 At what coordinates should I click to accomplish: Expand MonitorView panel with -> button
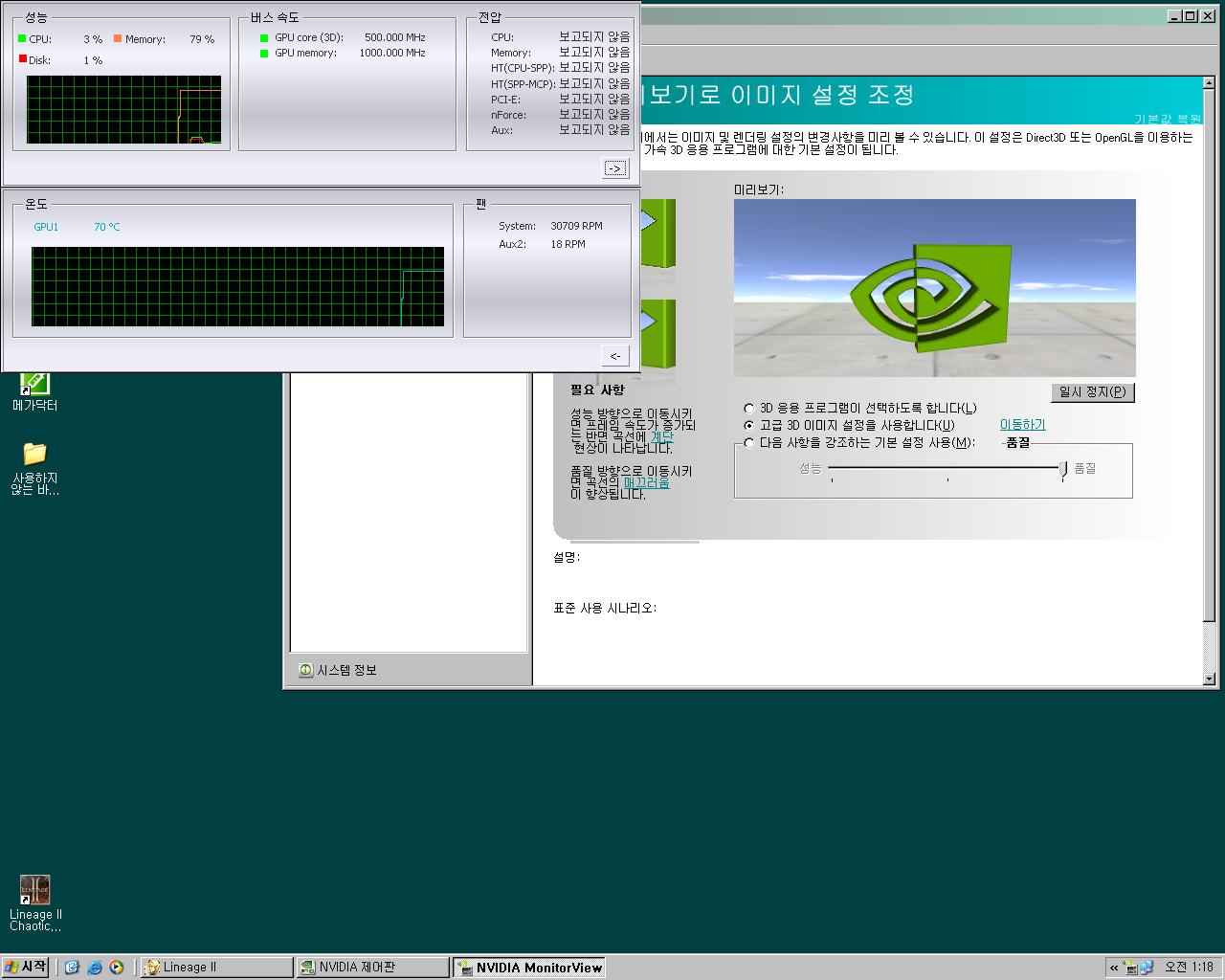(x=615, y=168)
